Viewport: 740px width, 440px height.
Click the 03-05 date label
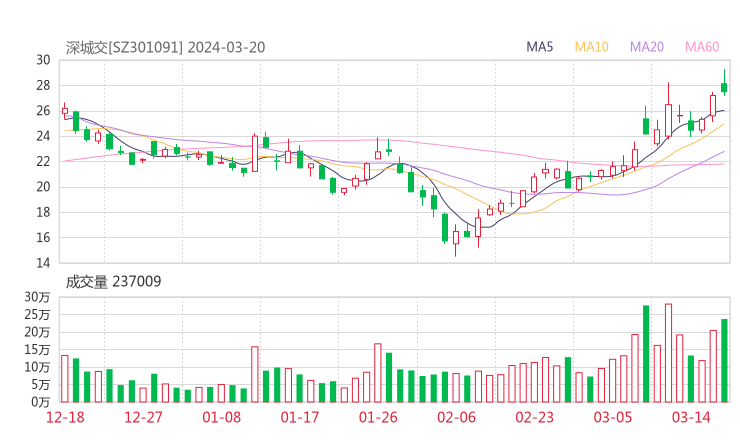click(613, 417)
